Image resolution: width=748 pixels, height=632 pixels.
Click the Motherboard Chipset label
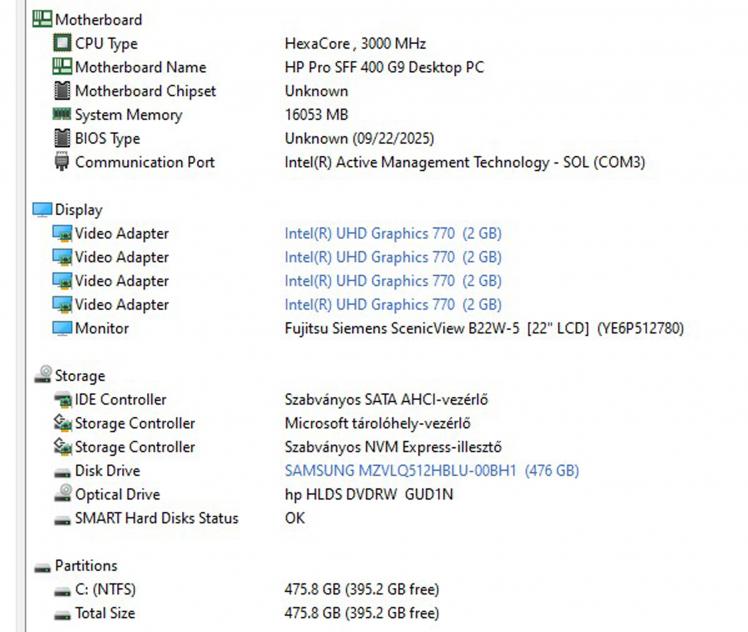[145, 91]
